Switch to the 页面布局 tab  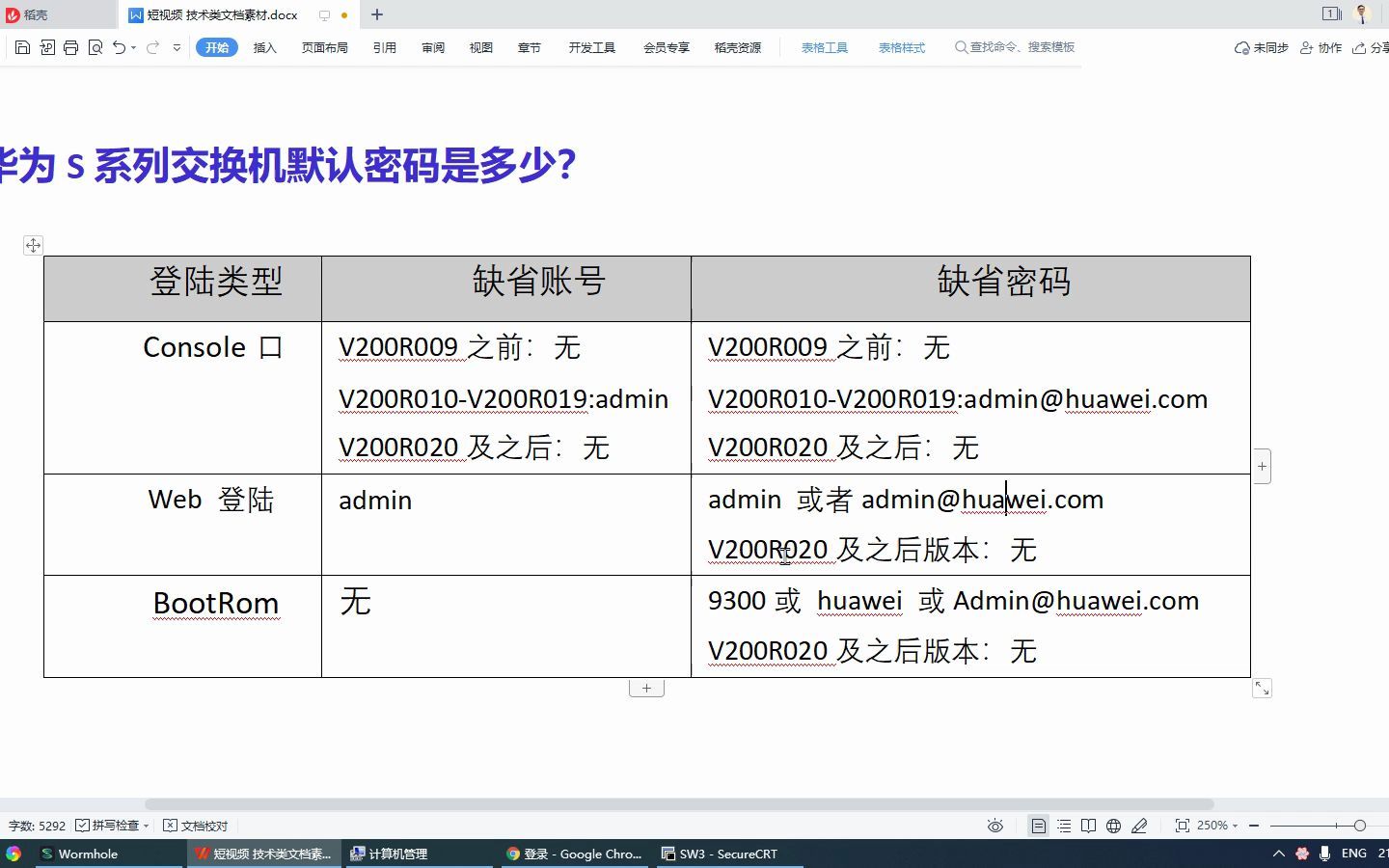tap(324, 47)
